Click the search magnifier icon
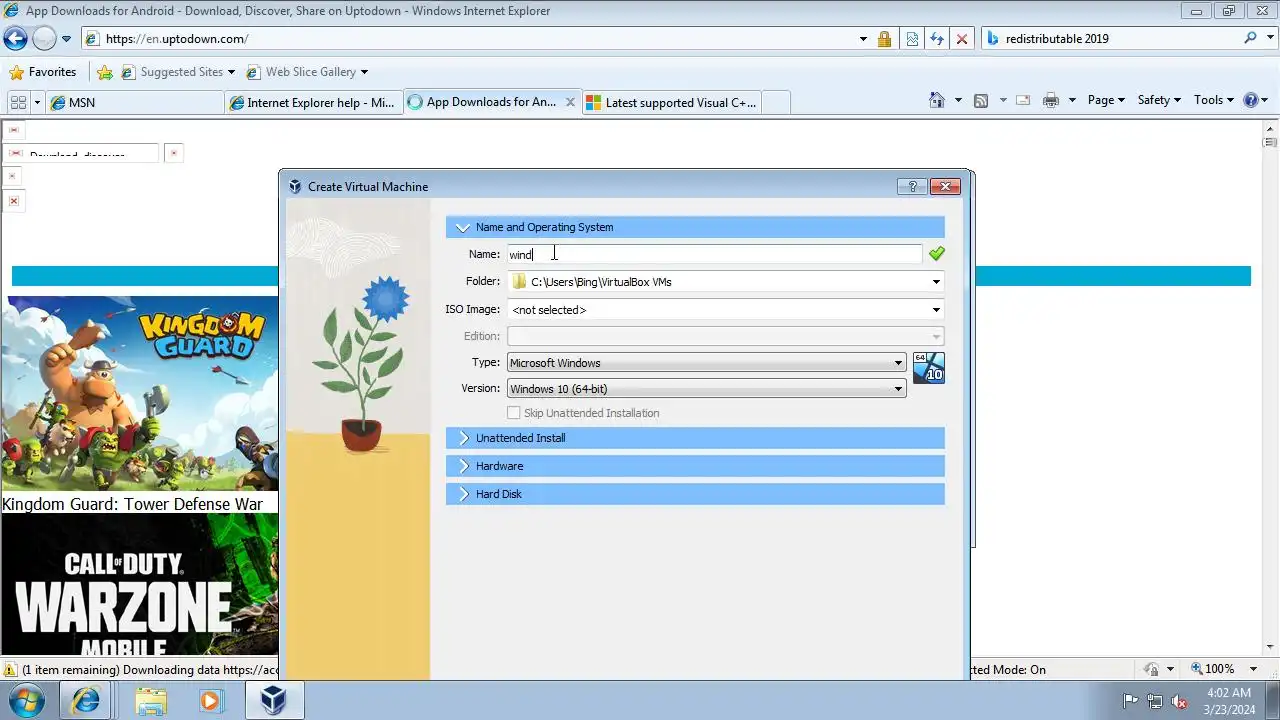 (1250, 38)
